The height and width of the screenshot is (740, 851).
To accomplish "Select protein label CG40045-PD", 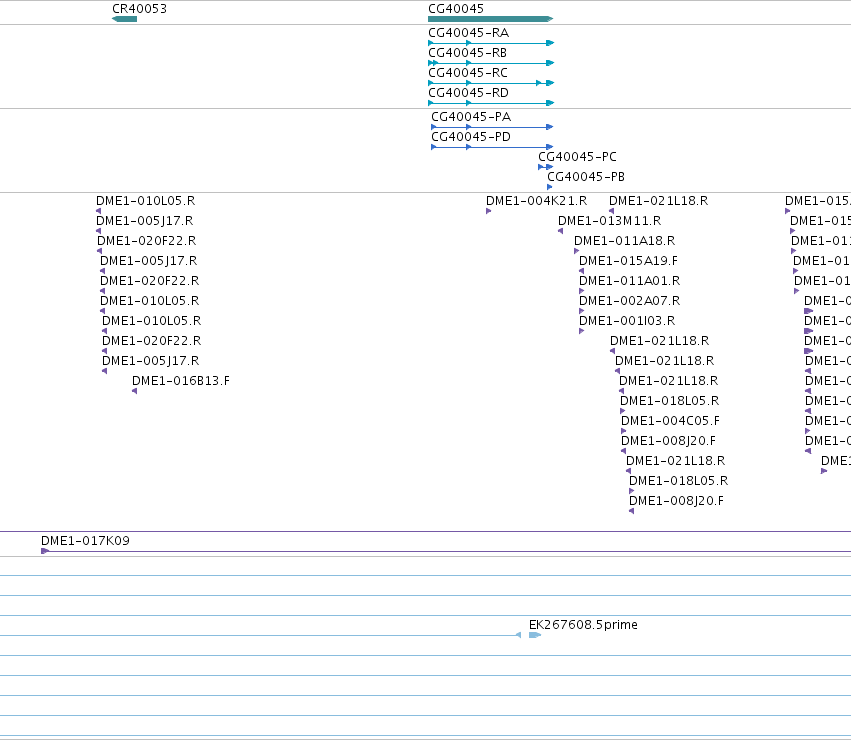I will click(x=471, y=137).
